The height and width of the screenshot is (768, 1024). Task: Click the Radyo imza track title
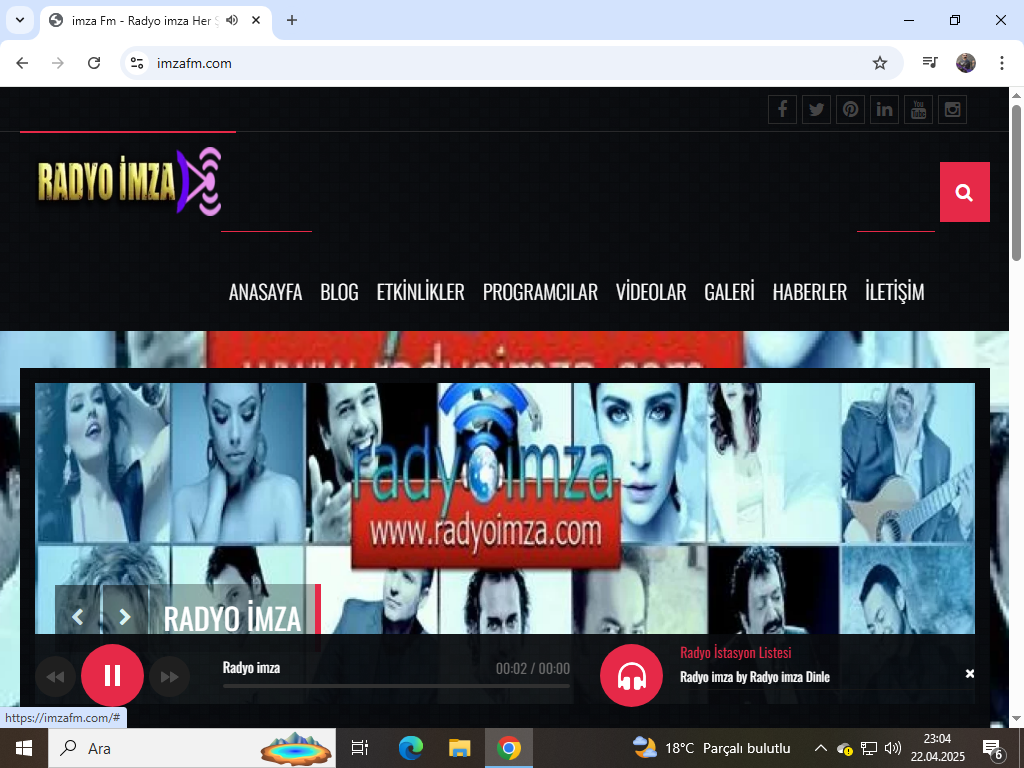point(251,668)
